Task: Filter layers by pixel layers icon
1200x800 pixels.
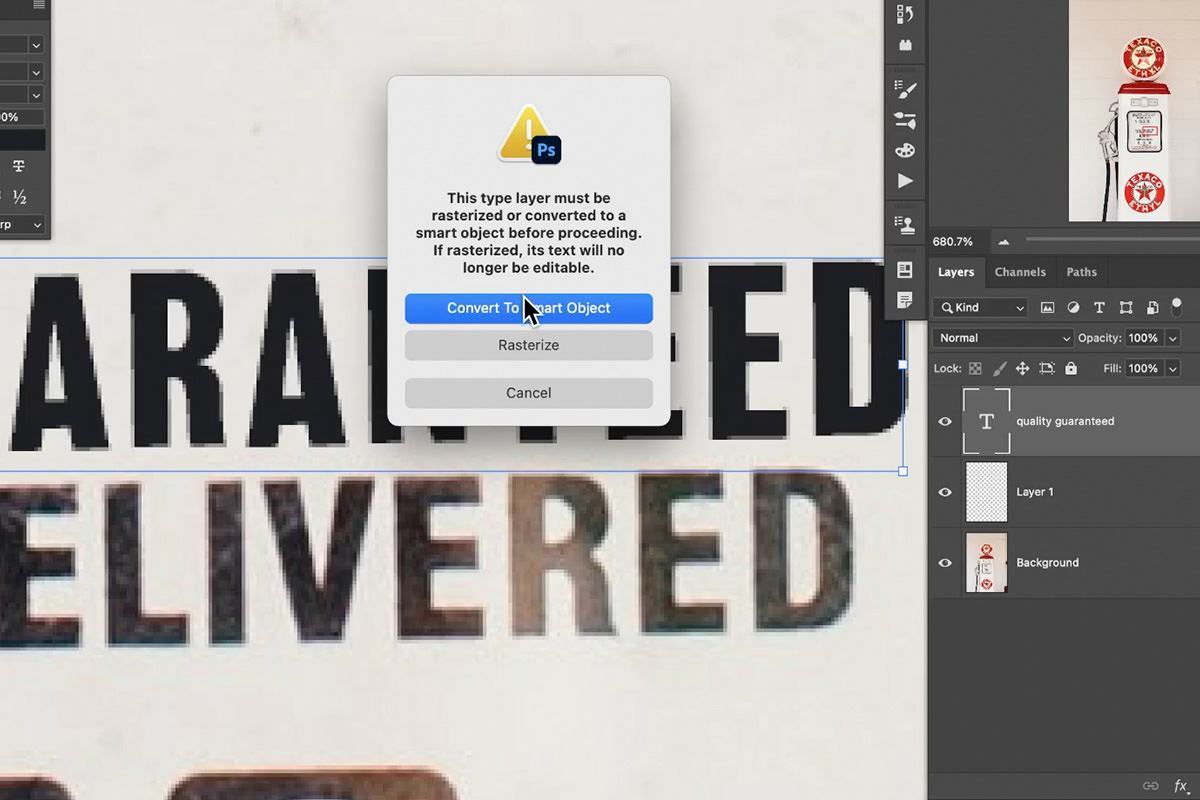Action: click(x=1047, y=308)
